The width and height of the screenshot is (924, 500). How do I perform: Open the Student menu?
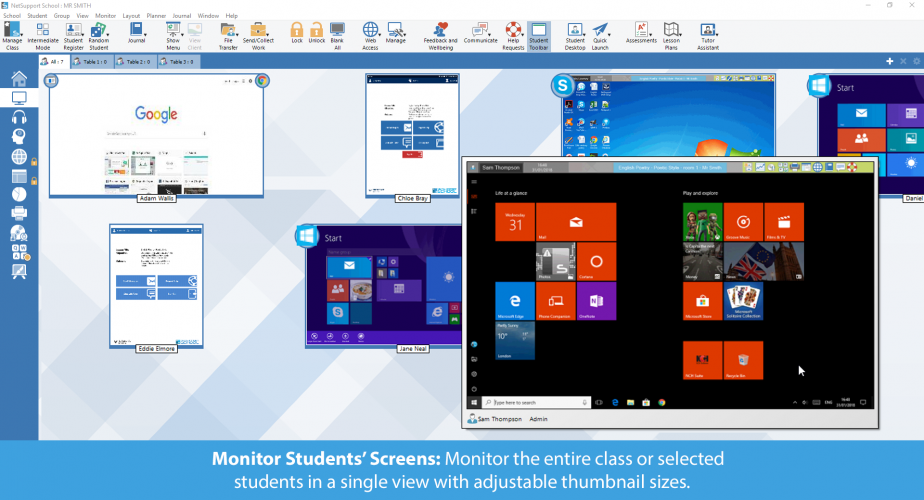pos(37,16)
